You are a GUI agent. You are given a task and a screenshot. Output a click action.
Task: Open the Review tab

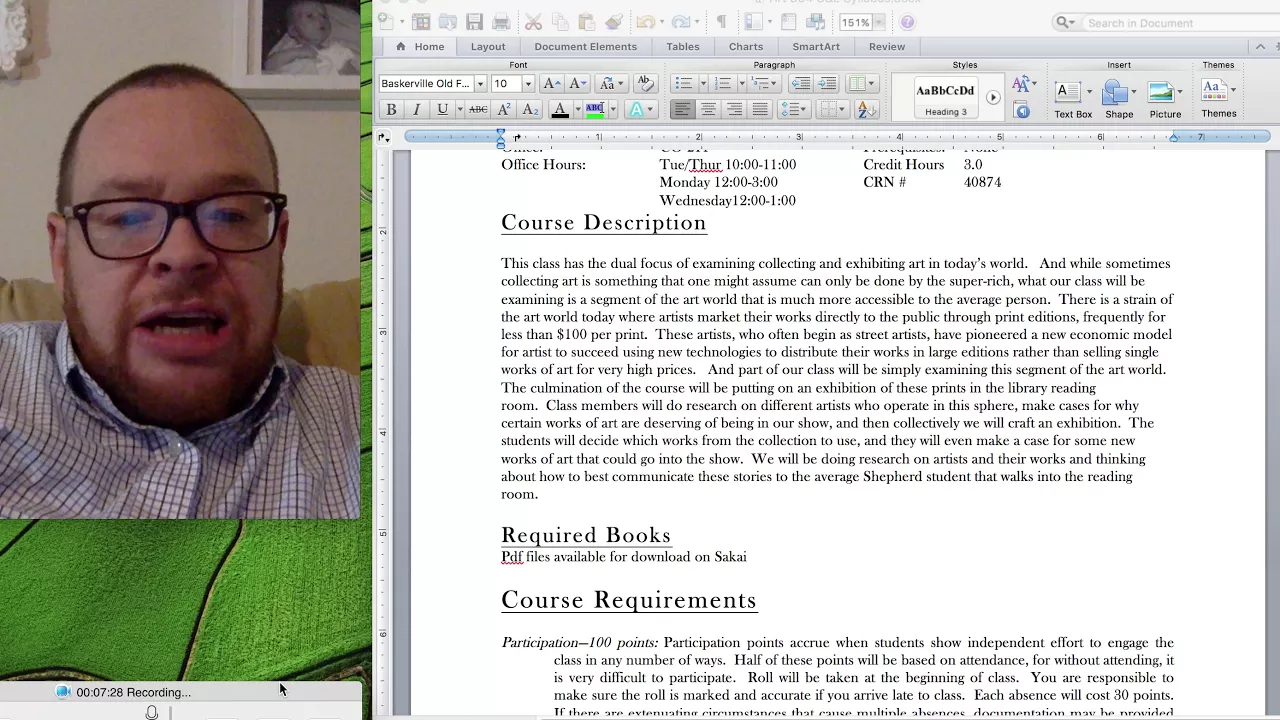[x=887, y=46]
